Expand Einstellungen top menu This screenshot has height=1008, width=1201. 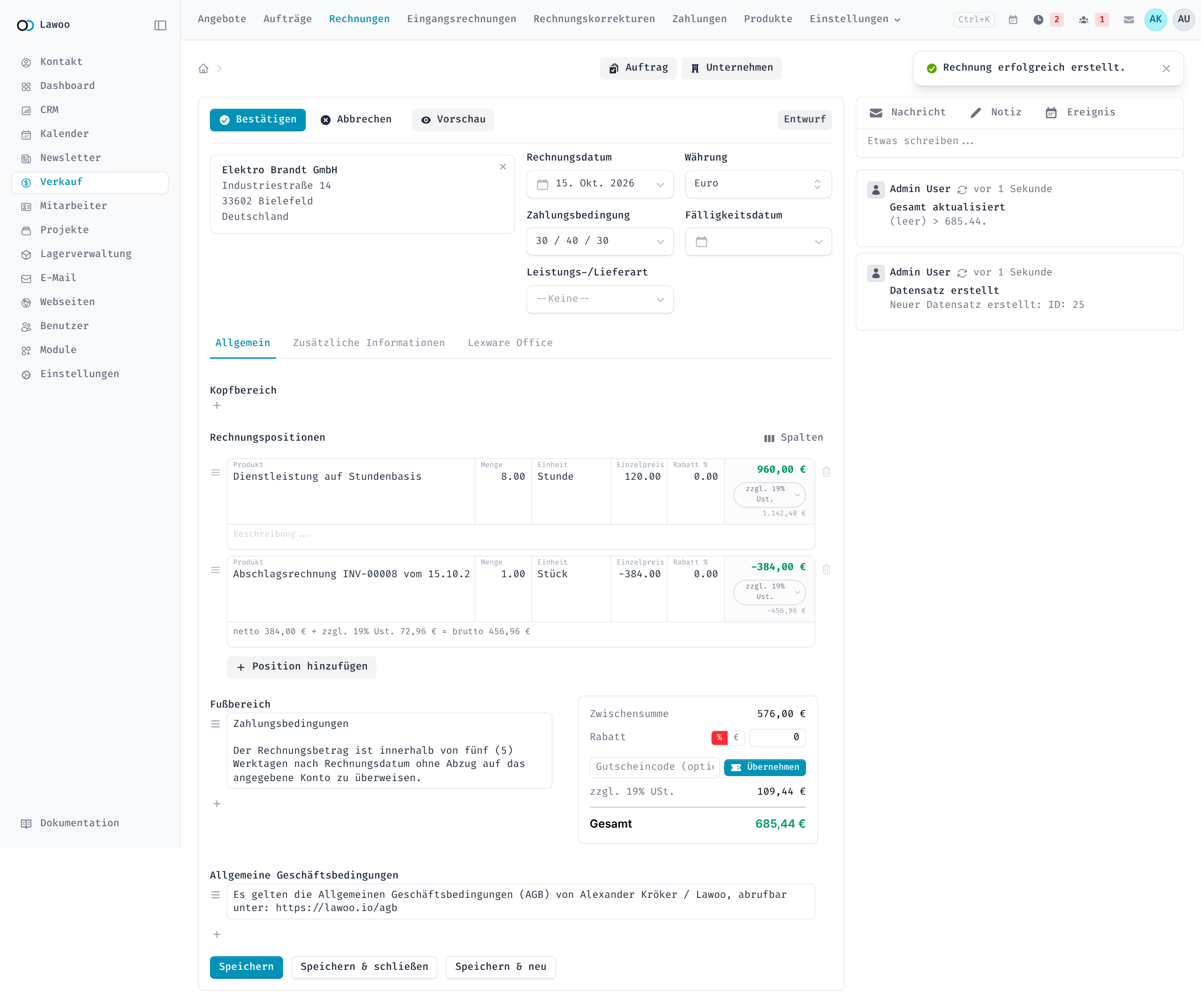[x=855, y=19]
